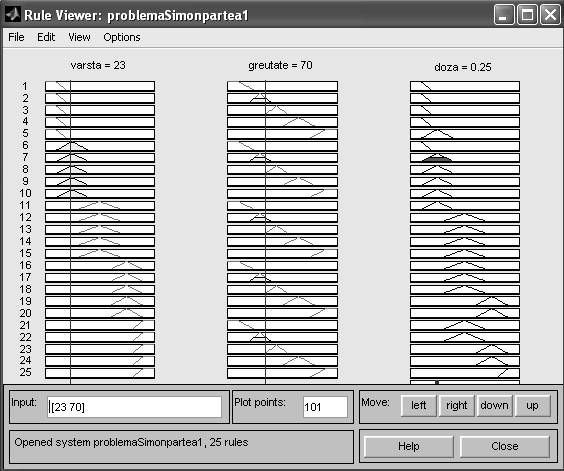Click the Move left button

(418, 406)
